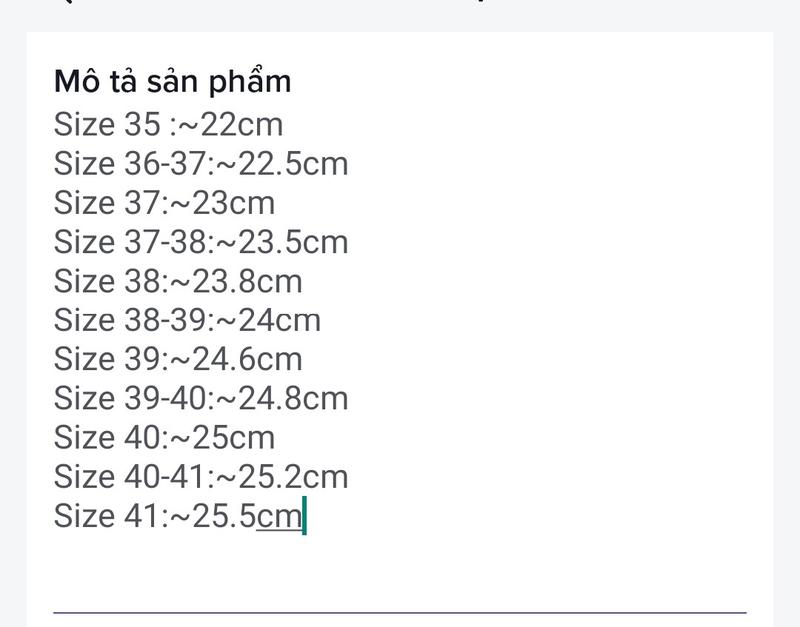
Task: Click the 'Size 41' label on the last line
Action: click(108, 515)
